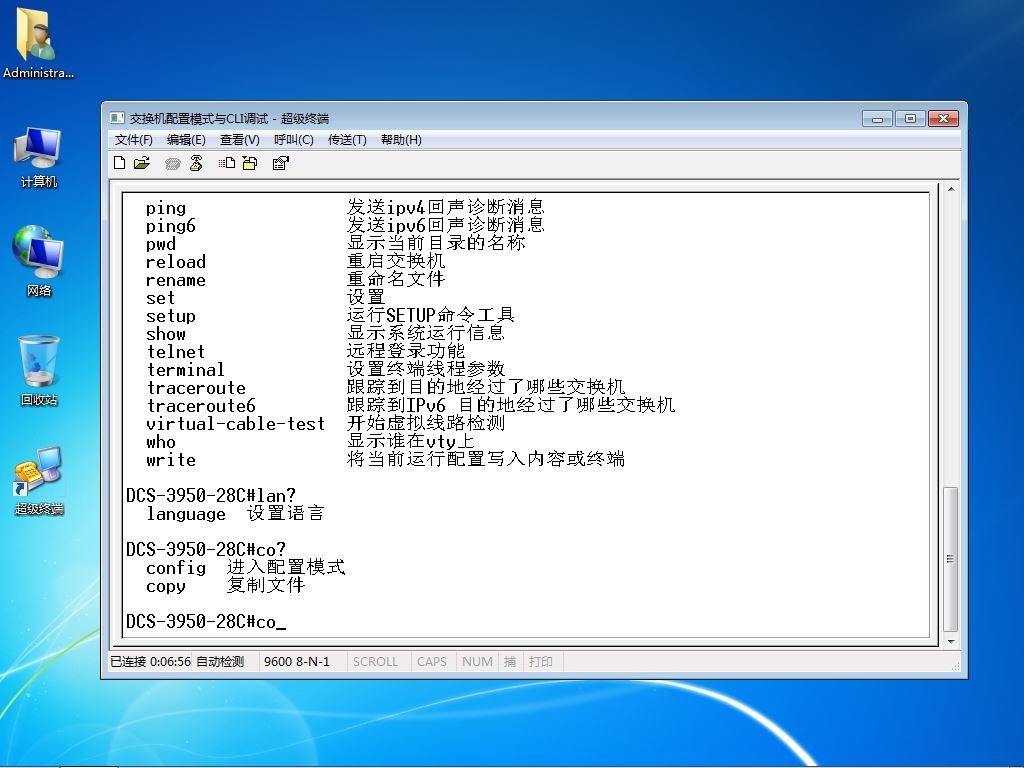Open the 查看(V) menu

[240, 140]
